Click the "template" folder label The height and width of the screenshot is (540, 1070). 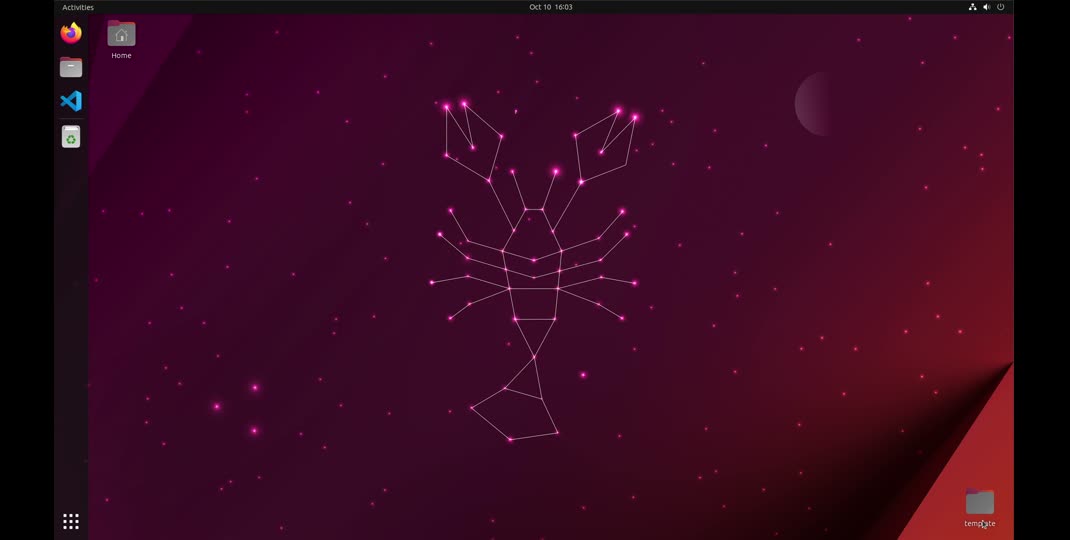point(980,524)
